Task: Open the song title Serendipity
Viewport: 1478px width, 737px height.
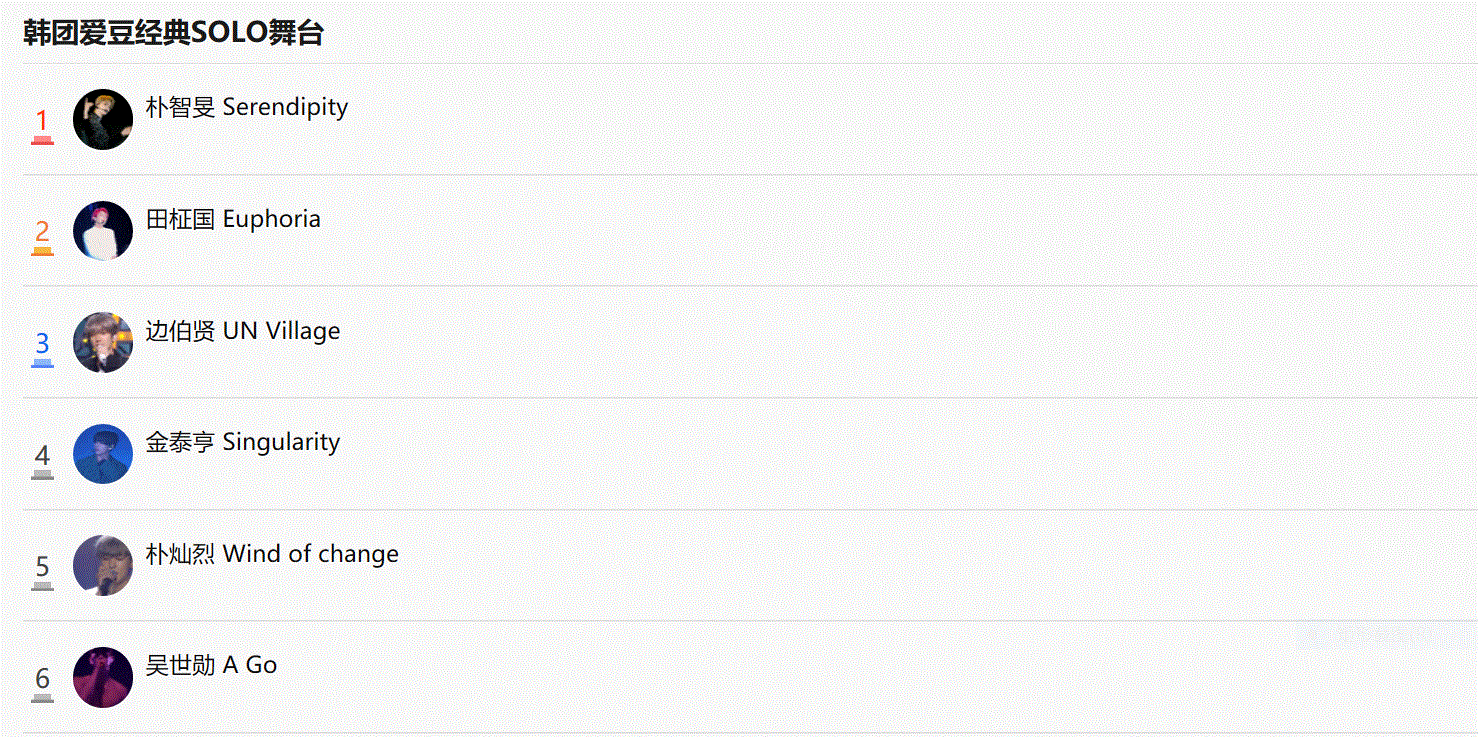Action: pos(285,108)
